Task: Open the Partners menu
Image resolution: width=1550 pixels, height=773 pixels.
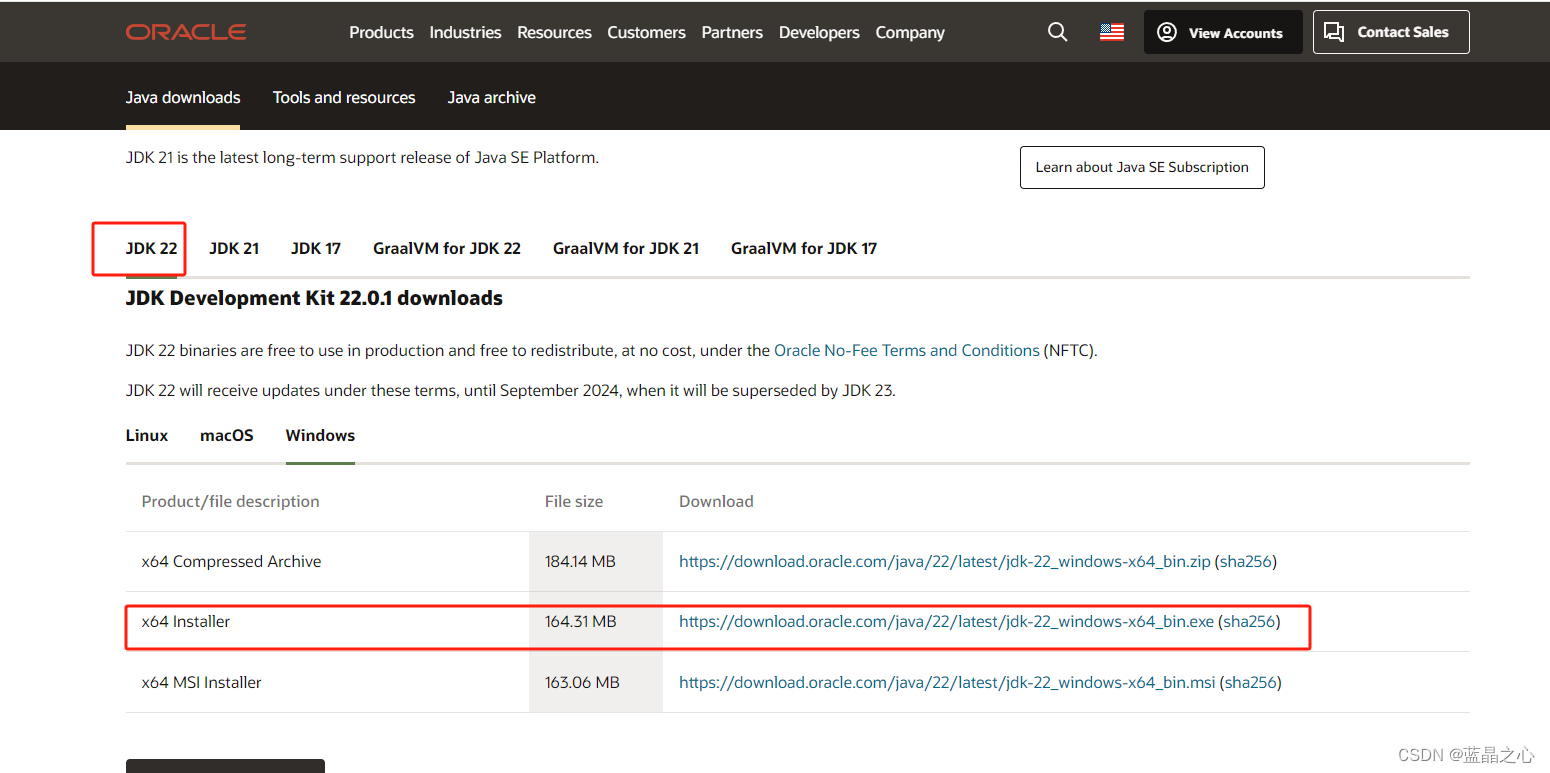Action: [732, 32]
